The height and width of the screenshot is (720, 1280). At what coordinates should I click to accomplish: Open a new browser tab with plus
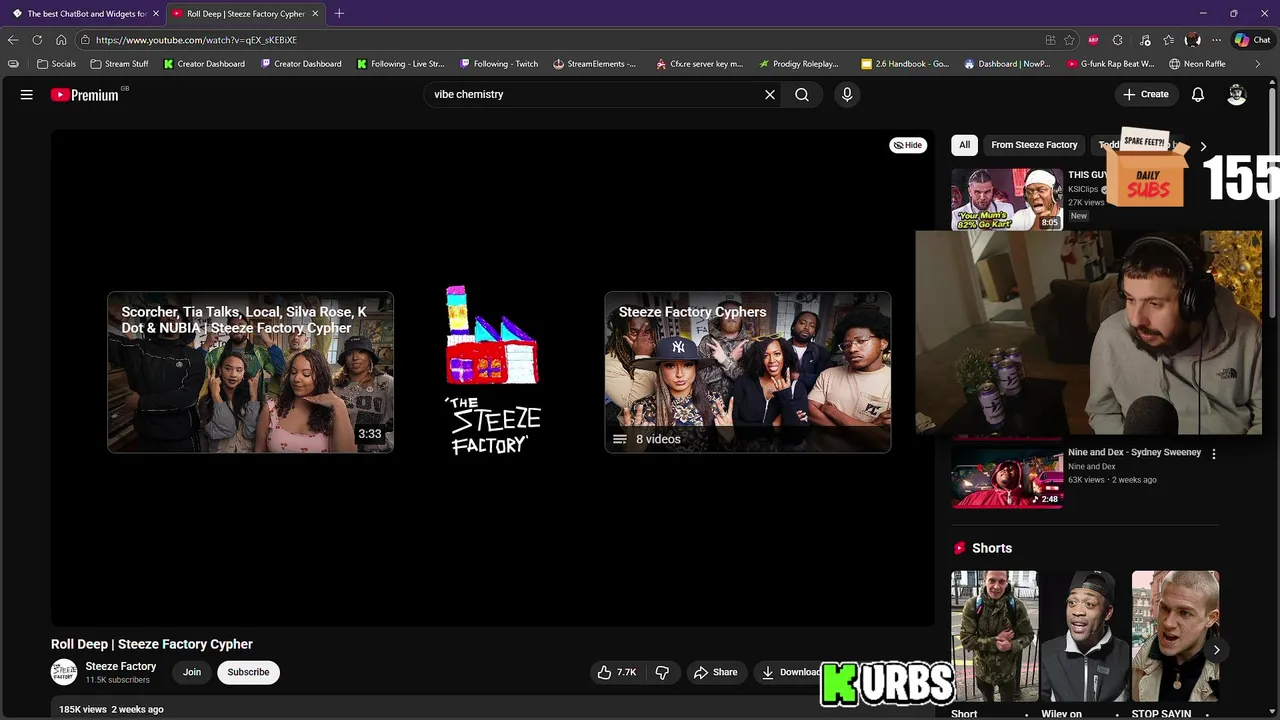pos(339,13)
